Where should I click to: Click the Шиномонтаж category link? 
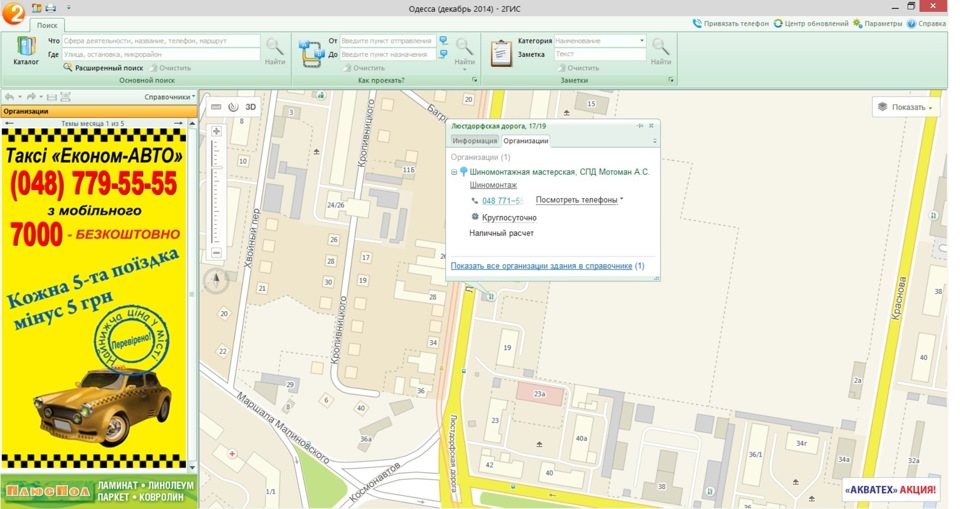click(493, 185)
